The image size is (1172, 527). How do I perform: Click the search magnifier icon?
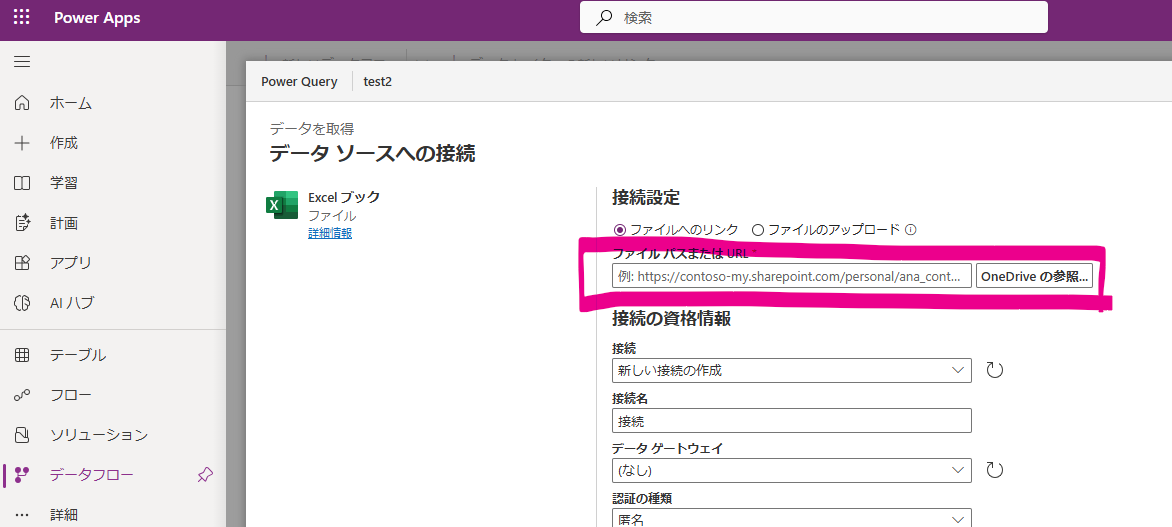click(x=604, y=18)
